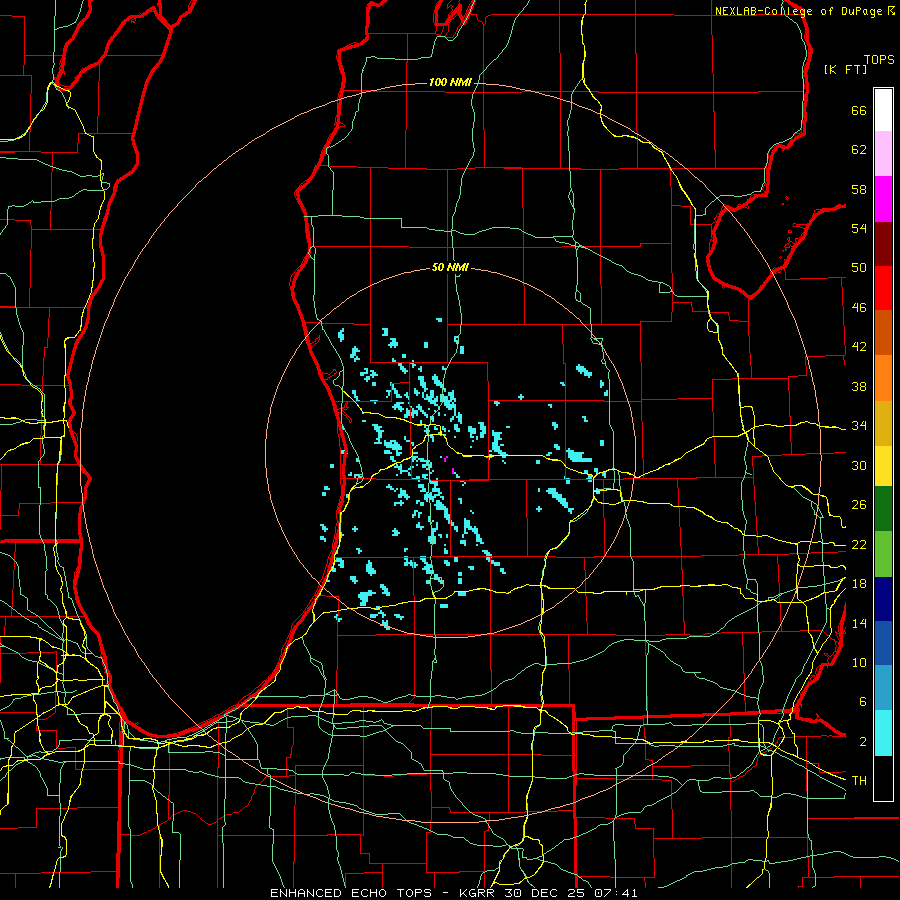
Task: Click the 50 NMI range ring label
Action: [x=450, y=267]
